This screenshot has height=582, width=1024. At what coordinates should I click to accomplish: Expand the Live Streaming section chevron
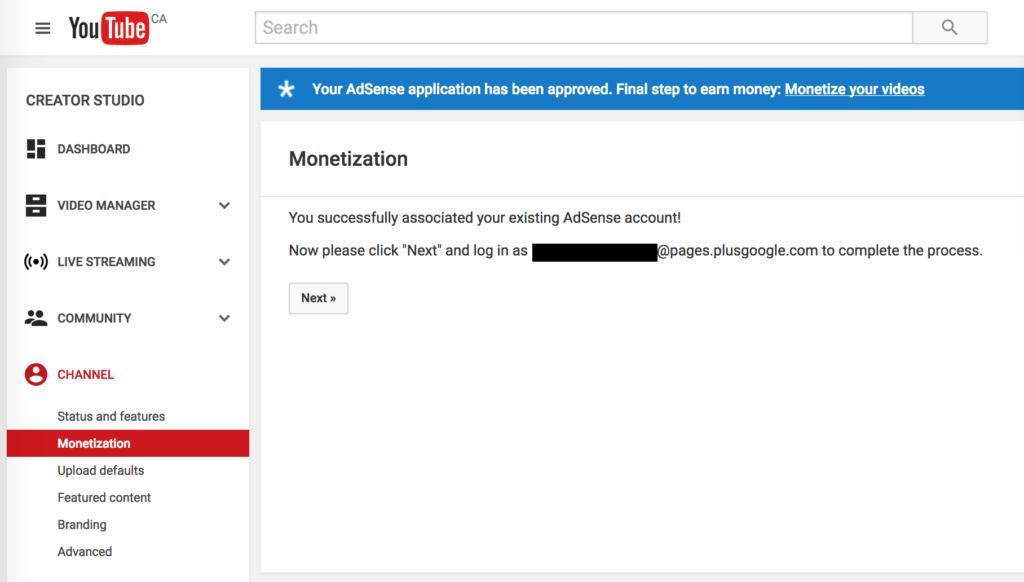point(224,262)
